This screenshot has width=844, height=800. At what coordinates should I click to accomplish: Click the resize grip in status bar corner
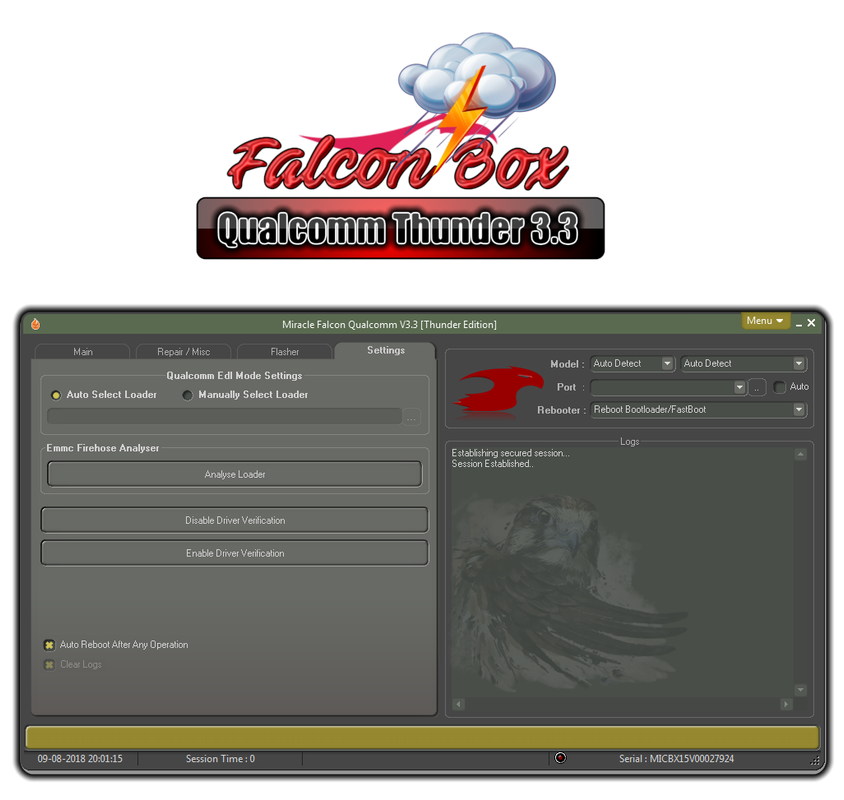tap(814, 760)
